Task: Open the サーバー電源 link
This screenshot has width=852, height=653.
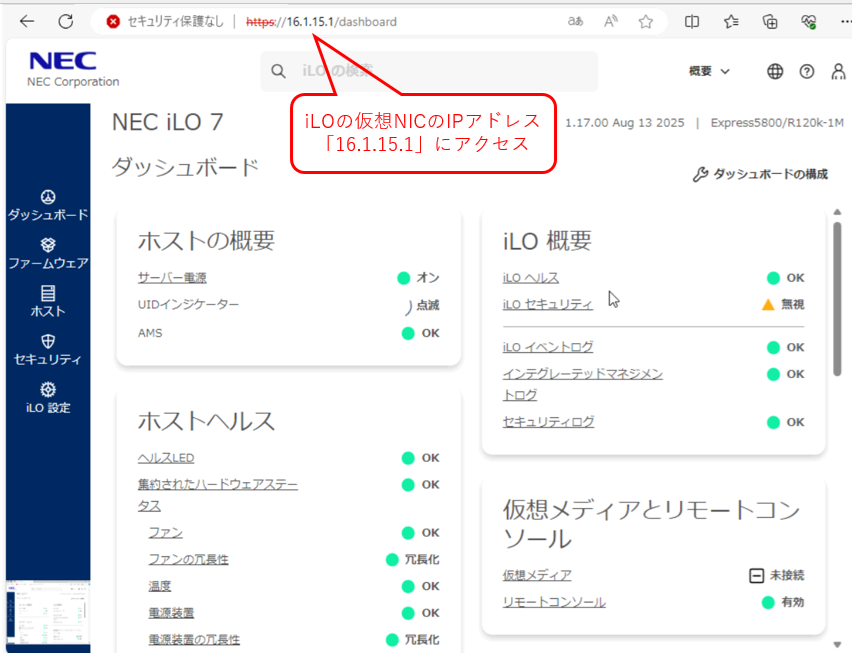Action: tap(172, 278)
